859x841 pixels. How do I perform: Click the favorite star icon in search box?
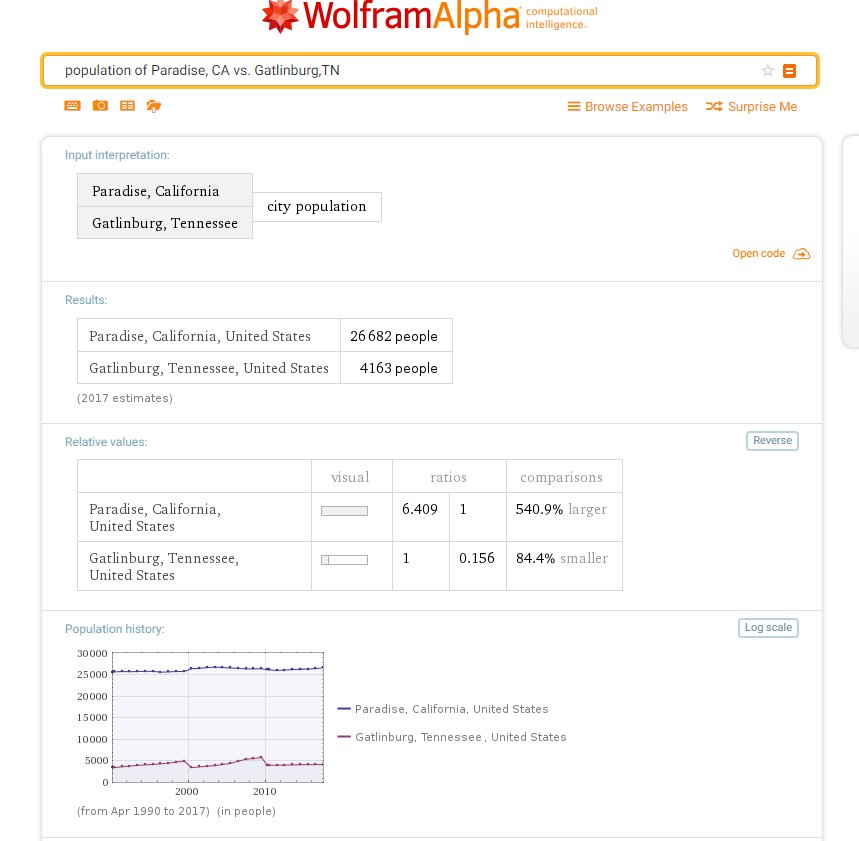click(x=768, y=70)
